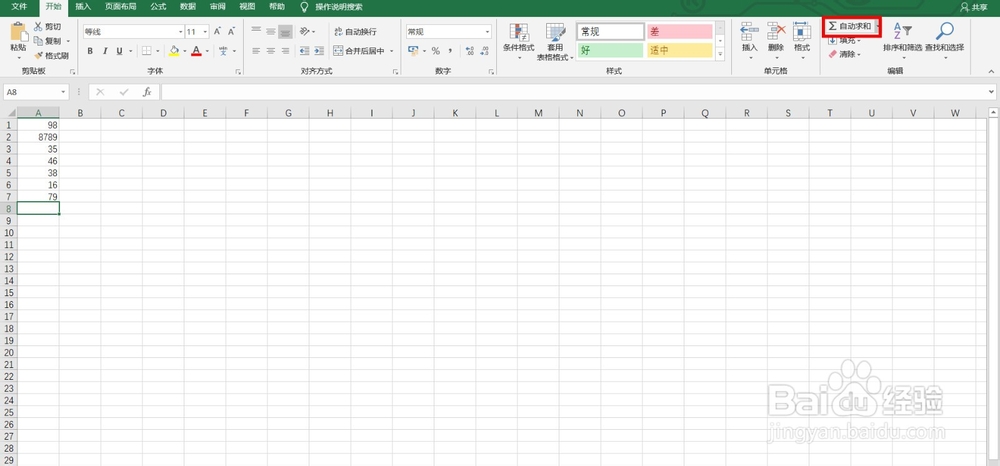Switch to the Data (数据) tab

tap(188, 6)
